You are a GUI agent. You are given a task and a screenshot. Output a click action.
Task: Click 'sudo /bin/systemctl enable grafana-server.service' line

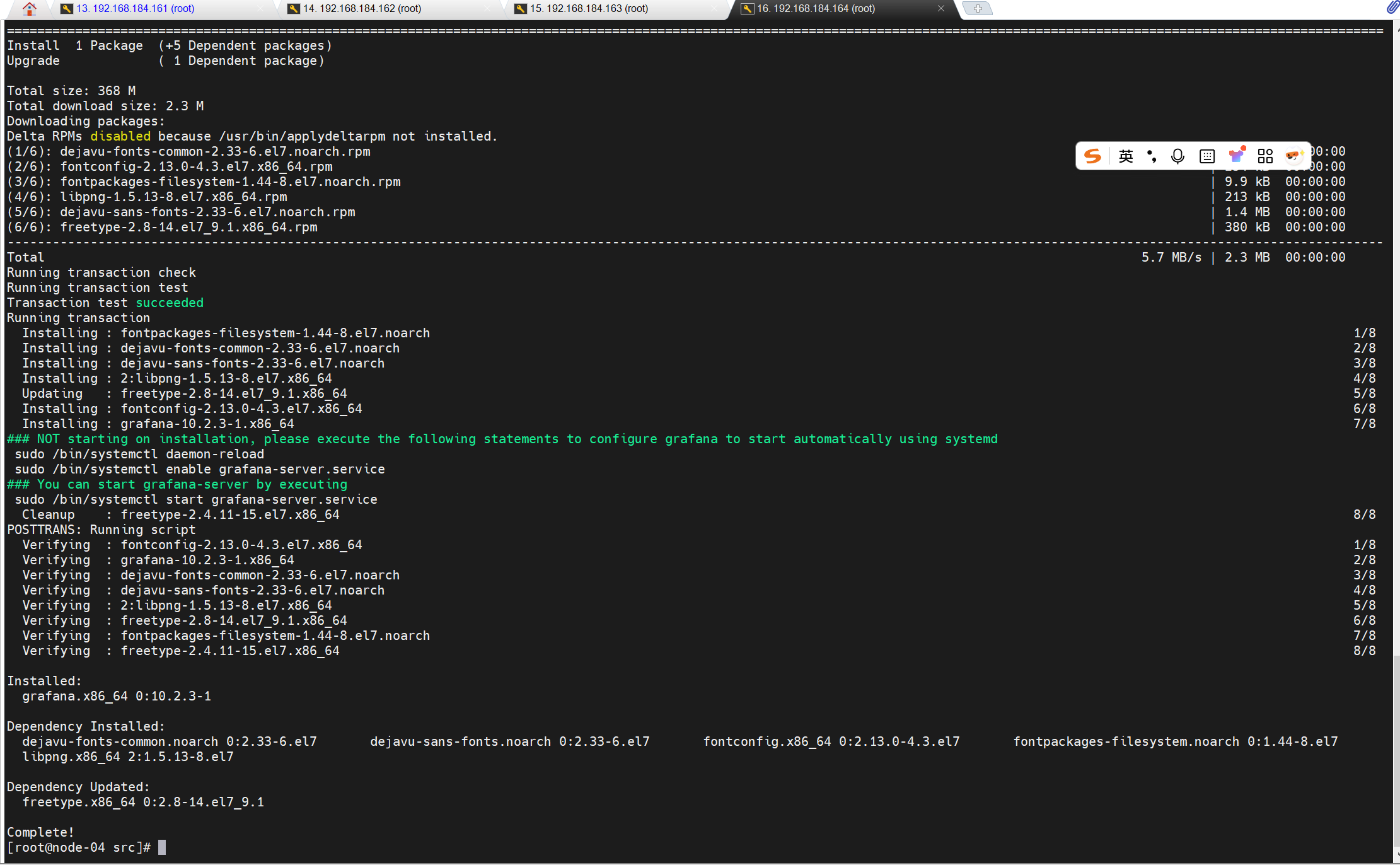click(200, 469)
